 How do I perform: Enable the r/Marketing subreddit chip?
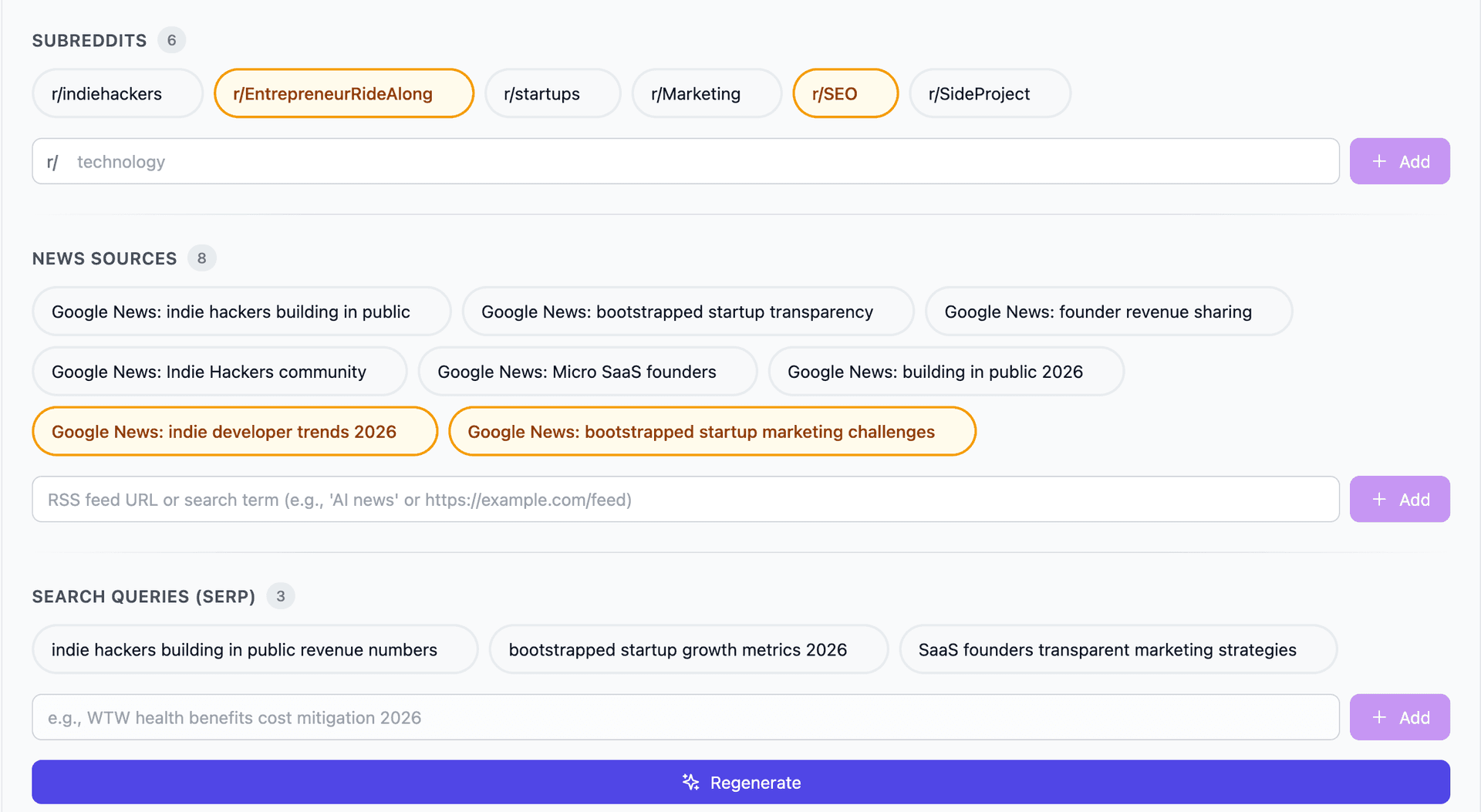(x=706, y=93)
